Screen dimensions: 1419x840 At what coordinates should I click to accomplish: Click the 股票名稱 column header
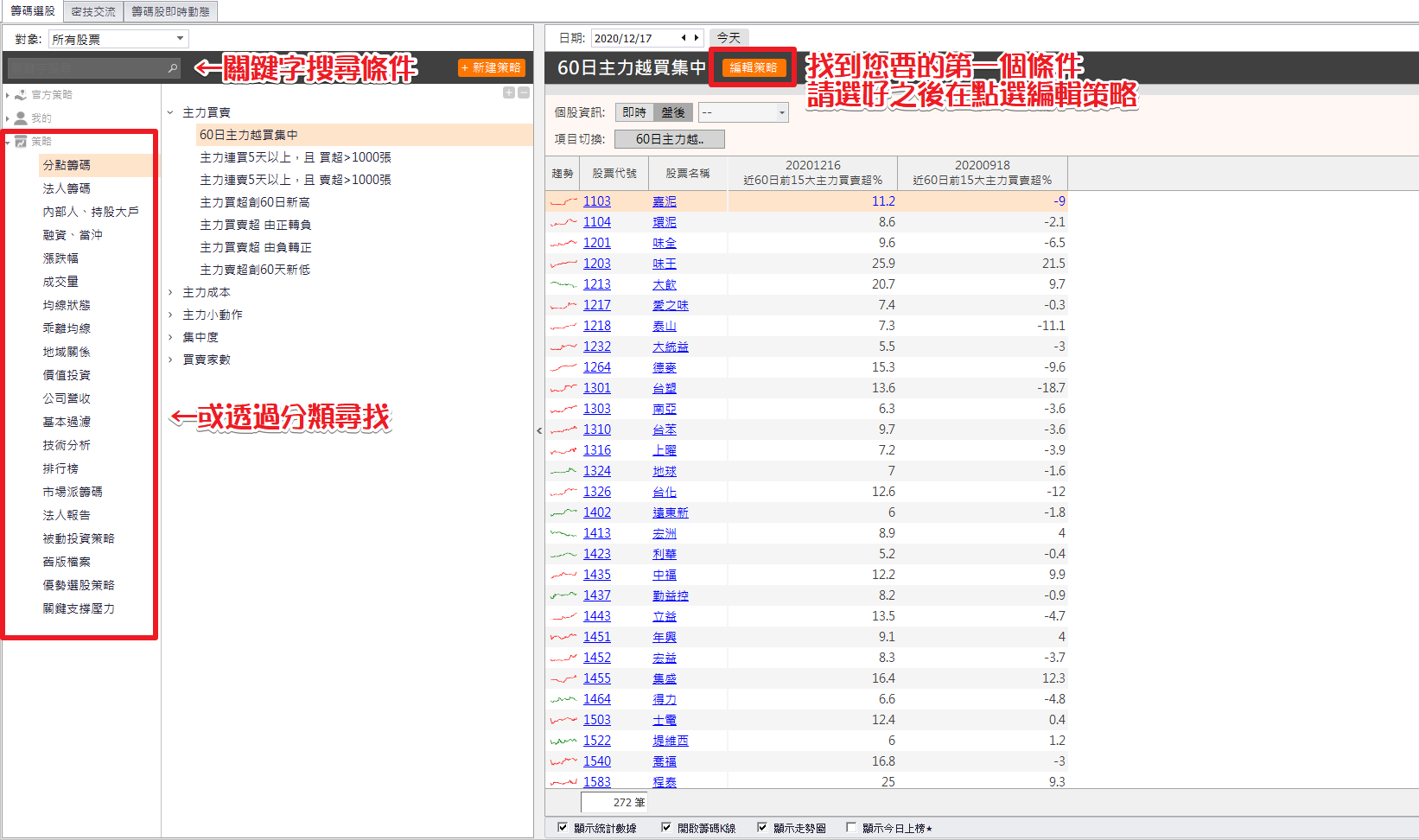point(688,173)
